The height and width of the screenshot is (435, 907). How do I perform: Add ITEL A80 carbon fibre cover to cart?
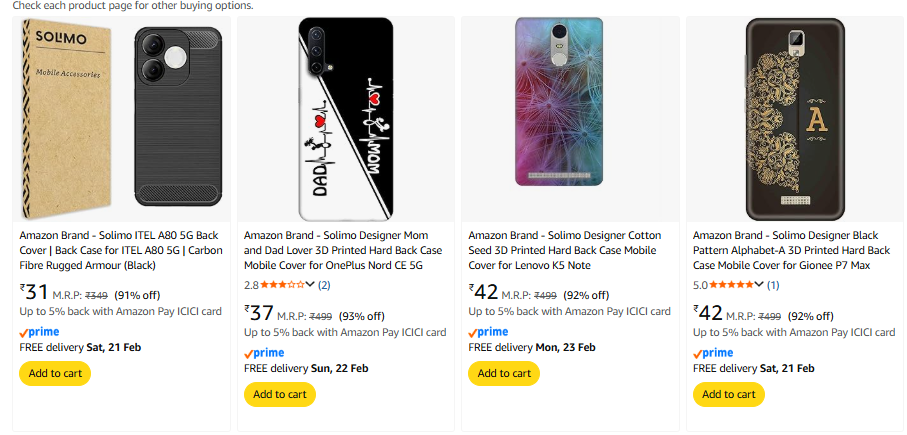[55, 373]
